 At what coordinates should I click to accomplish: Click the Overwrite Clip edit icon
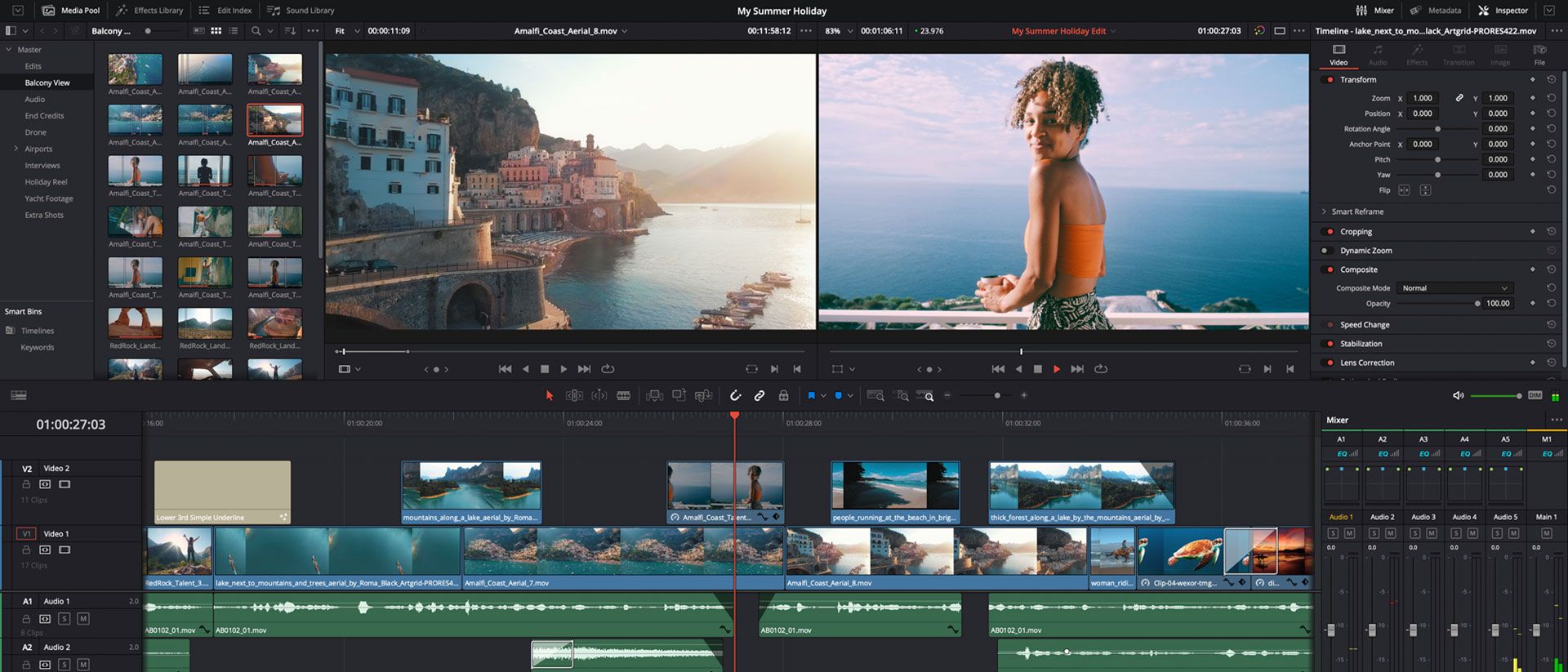679,395
